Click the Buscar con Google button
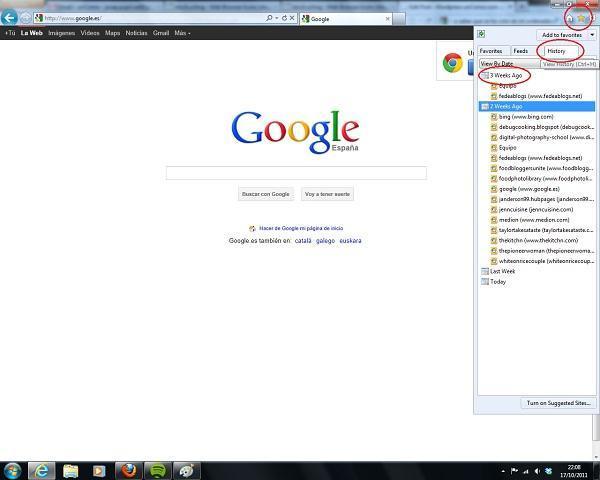Image resolution: width=600 pixels, height=480 pixels. [x=266, y=194]
